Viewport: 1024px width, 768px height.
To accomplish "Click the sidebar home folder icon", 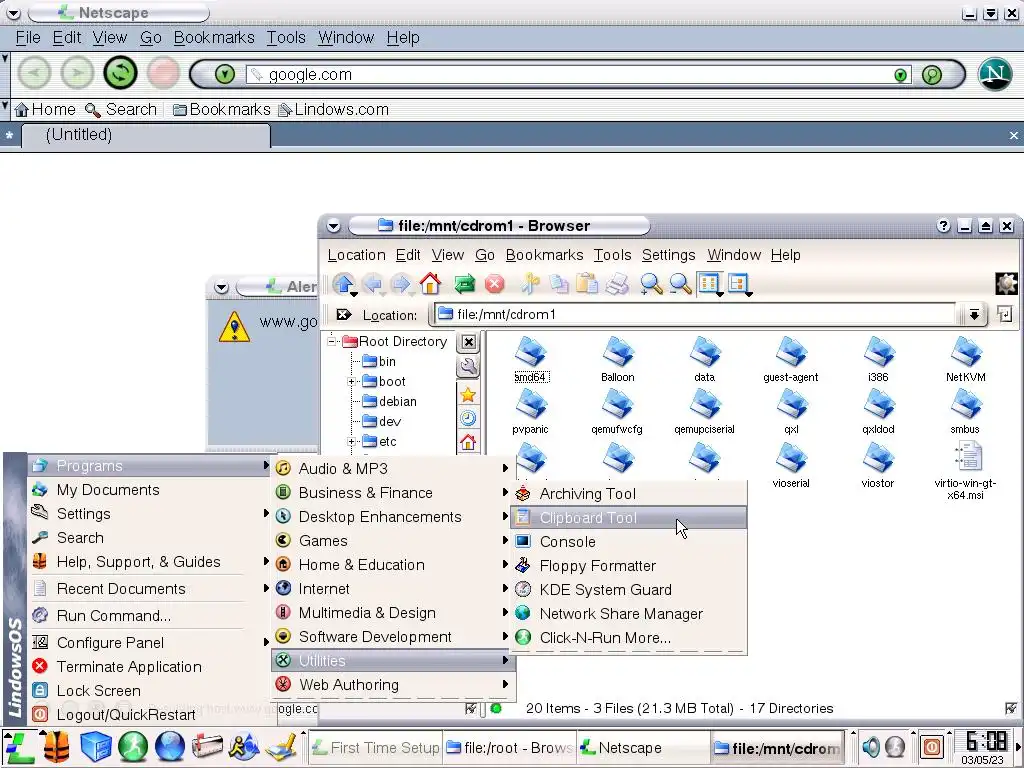I will coord(468,442).
